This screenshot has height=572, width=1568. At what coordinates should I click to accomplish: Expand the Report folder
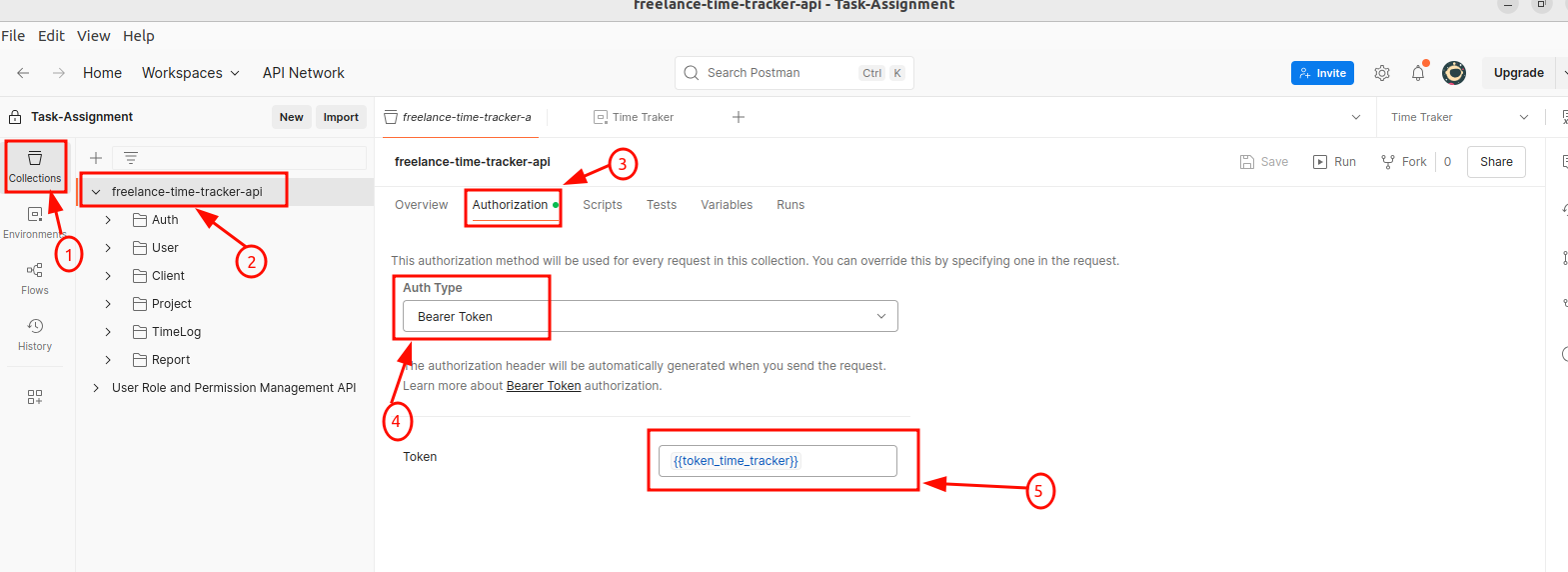click(x=108, y=360)
